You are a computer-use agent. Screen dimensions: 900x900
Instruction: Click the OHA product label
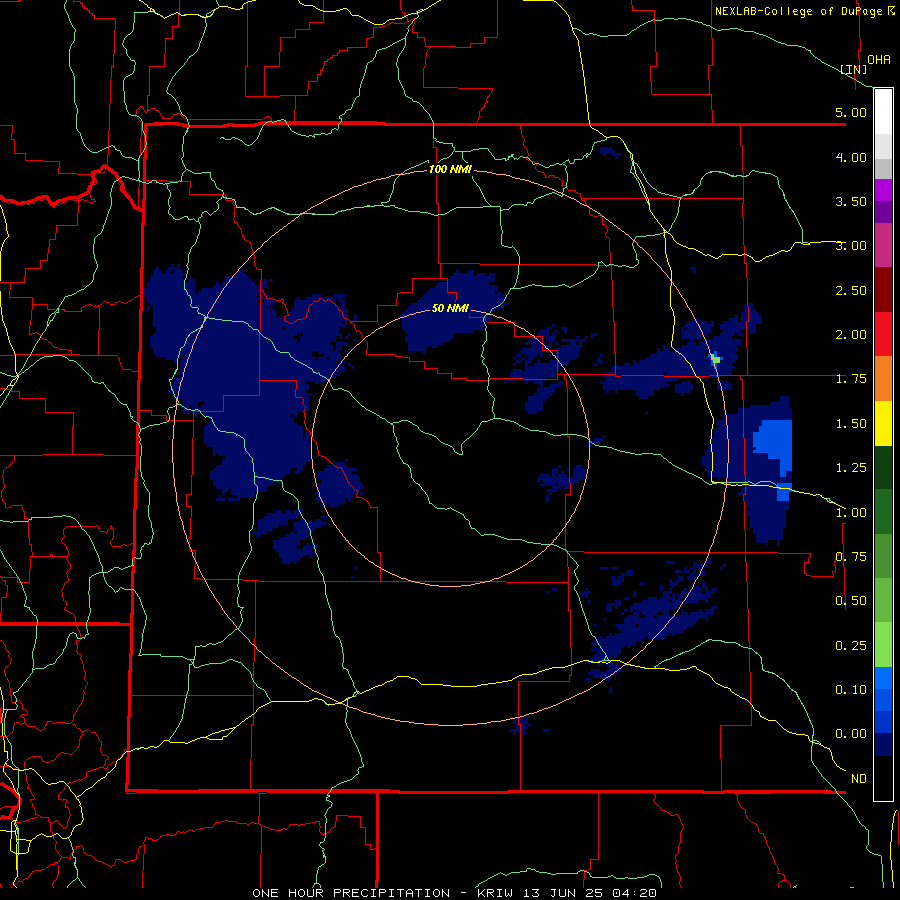pyautogui.click(x=878, y=59)
